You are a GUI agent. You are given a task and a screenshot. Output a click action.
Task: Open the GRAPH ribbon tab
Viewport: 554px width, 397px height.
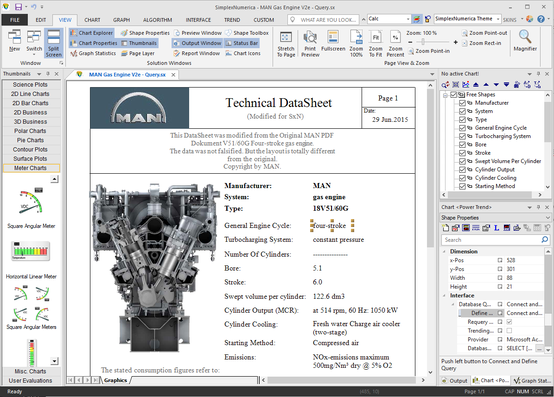click(121, 20)
